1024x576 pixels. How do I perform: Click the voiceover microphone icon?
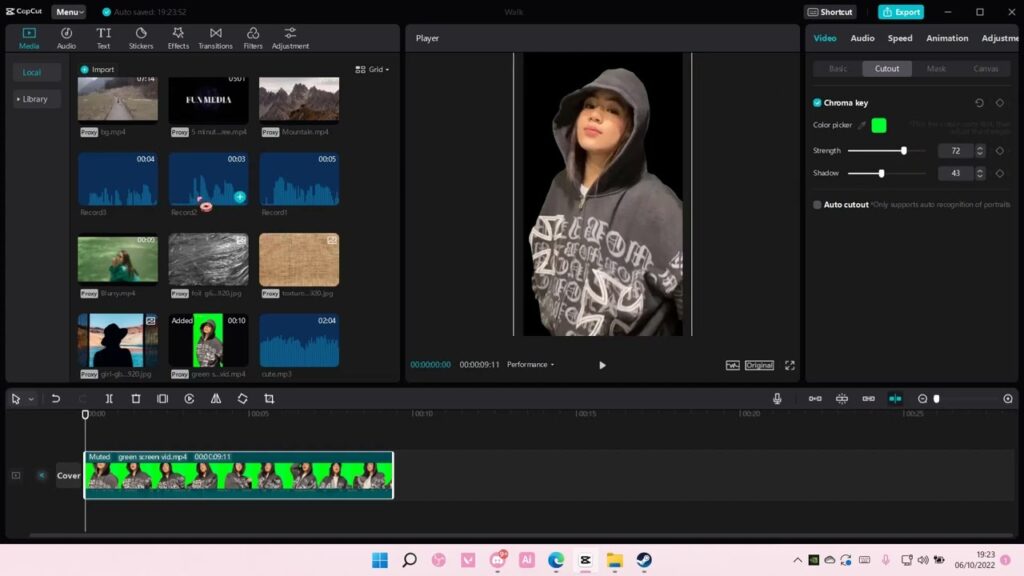[779, 399]
